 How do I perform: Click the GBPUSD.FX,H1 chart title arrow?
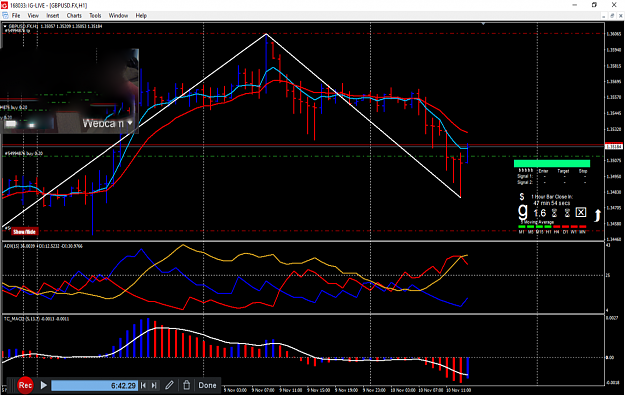[6, 26]
